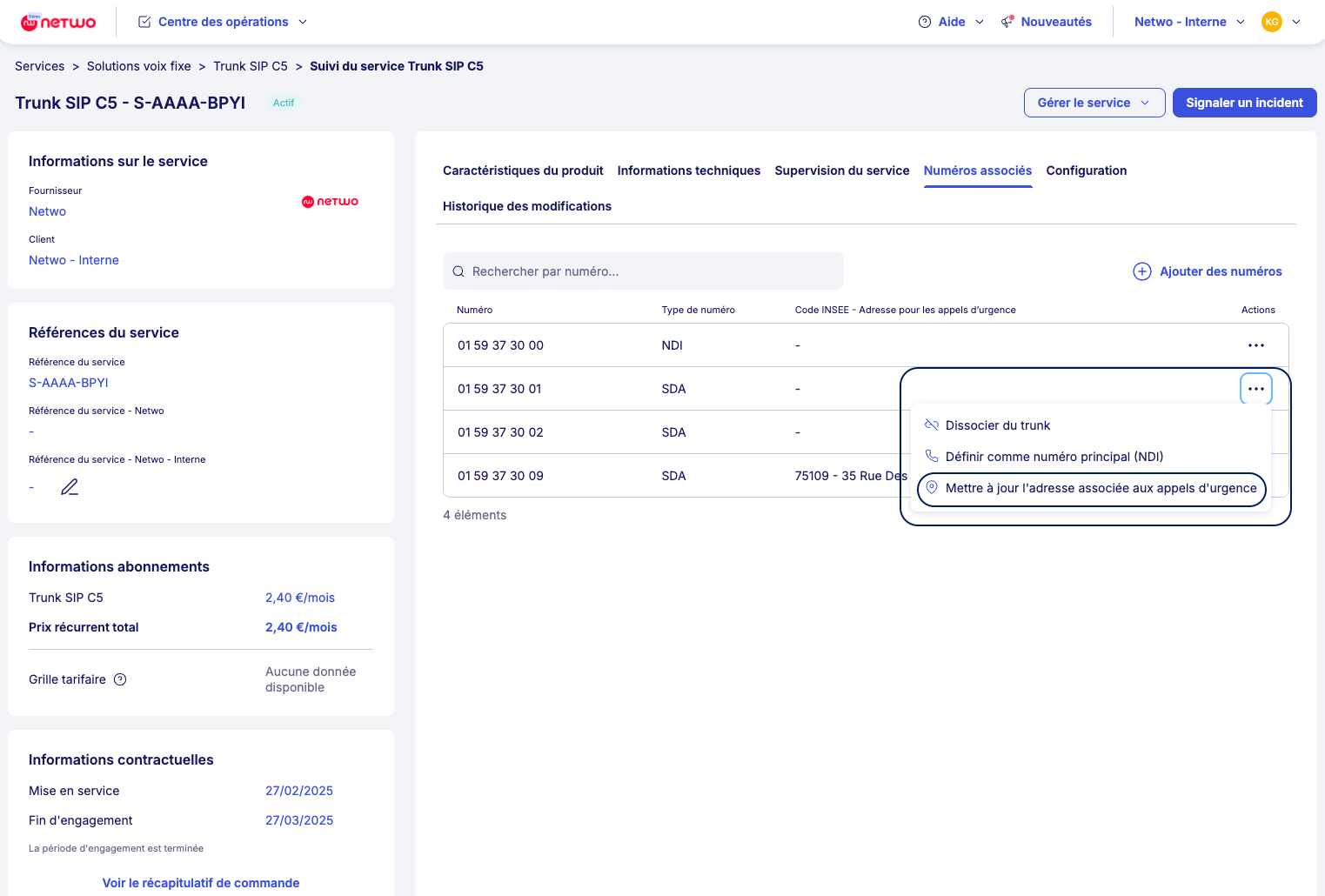Open Historique des modifications tab
This screenshot has width=1325, height=896.
click(527, 206)
